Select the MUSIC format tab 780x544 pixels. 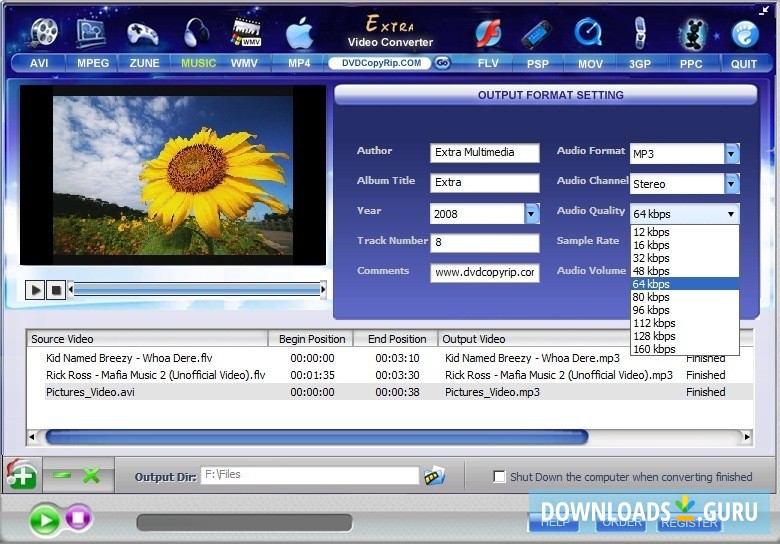(198, 63)
